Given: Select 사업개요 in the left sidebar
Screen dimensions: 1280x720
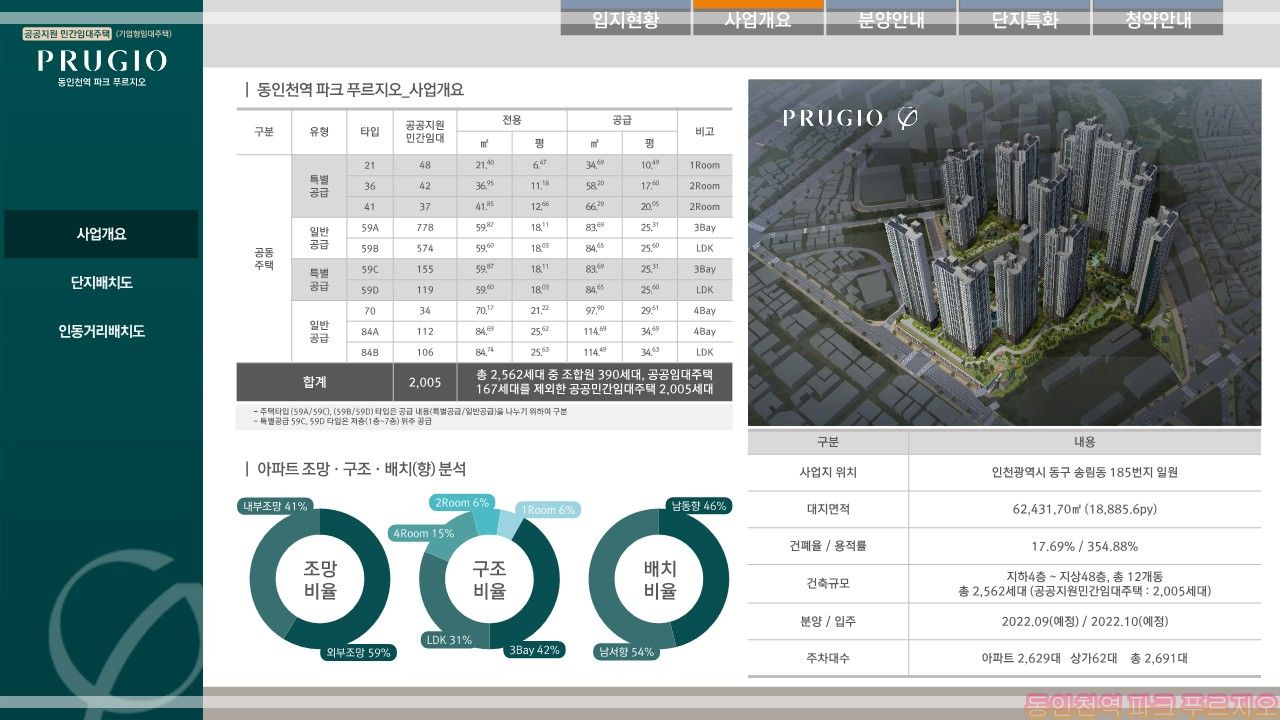Looking at the screenshot, I should (x=101, y=234).
